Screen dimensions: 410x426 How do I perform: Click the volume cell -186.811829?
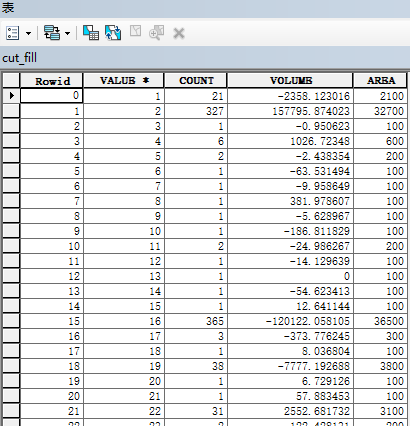(290, 231)
